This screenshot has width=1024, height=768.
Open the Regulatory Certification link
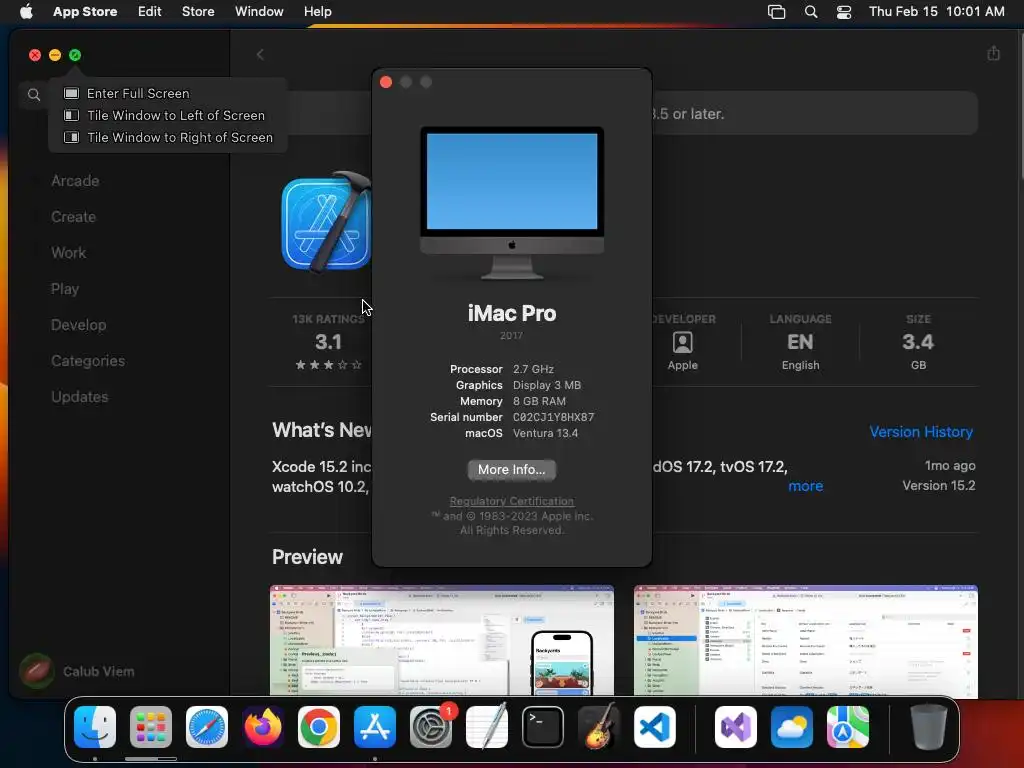(x=511, y=501)
